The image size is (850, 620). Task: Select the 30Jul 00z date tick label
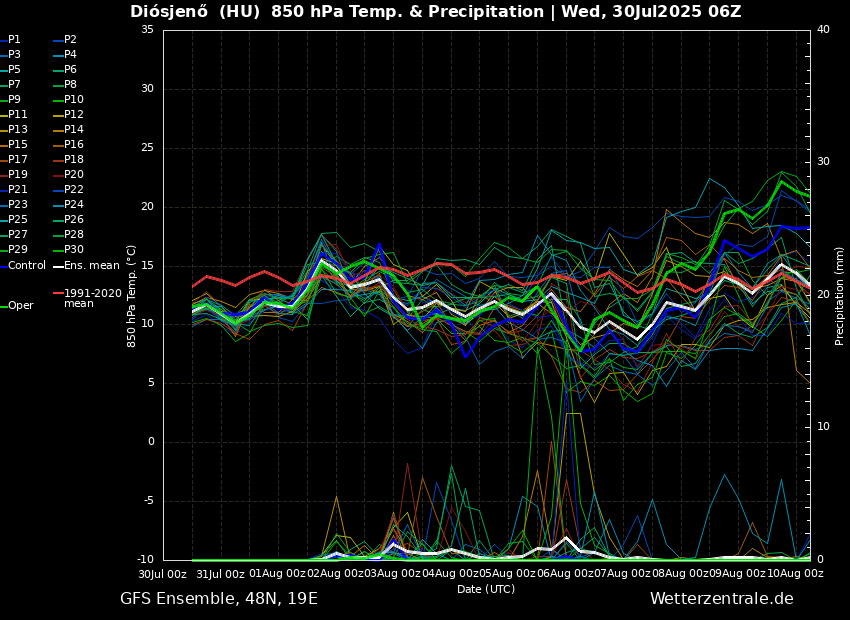pos(162,574)
